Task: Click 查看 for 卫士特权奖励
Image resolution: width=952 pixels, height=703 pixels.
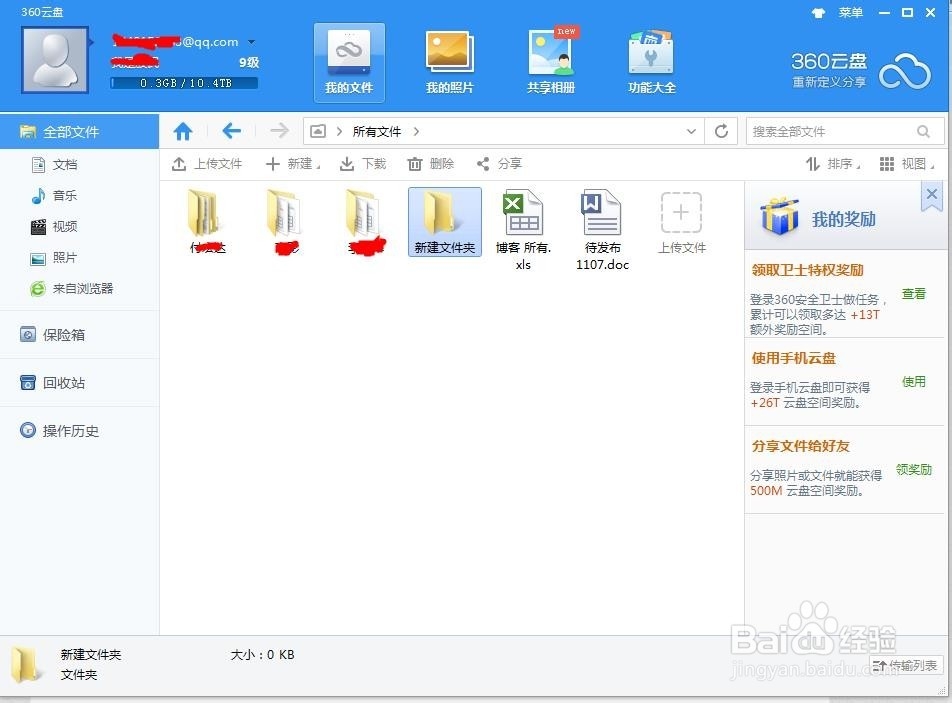Action: [x=914, y=294]
